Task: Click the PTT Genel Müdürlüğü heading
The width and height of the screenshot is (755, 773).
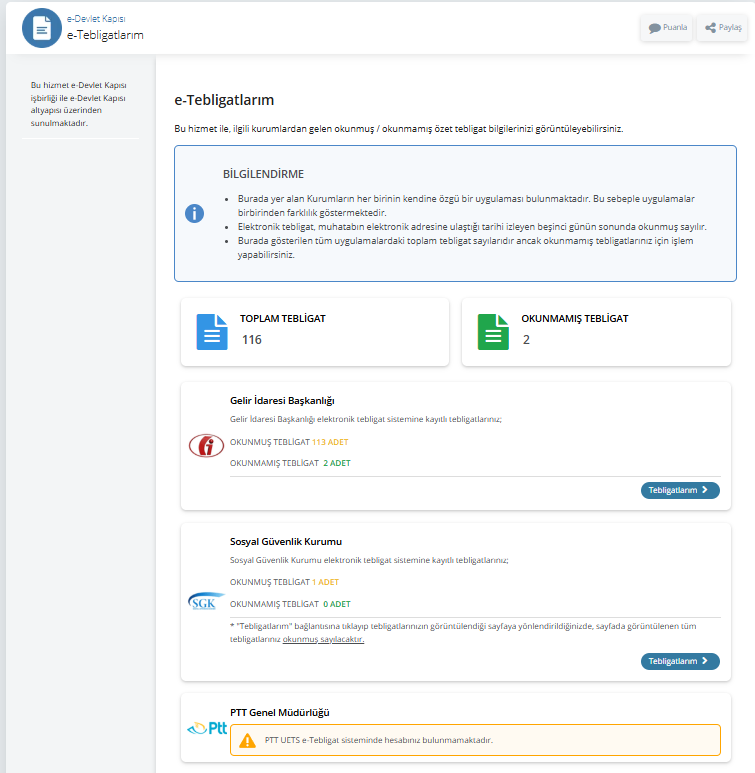Action: tap(280, 712)
